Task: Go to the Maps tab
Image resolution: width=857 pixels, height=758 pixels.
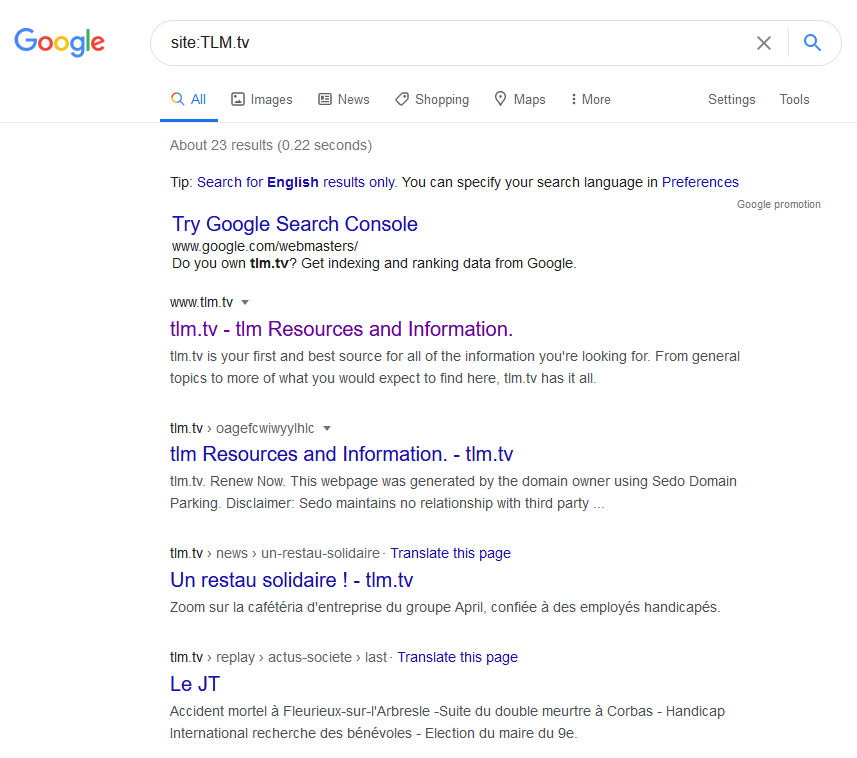Action: (x=519, y=99)
